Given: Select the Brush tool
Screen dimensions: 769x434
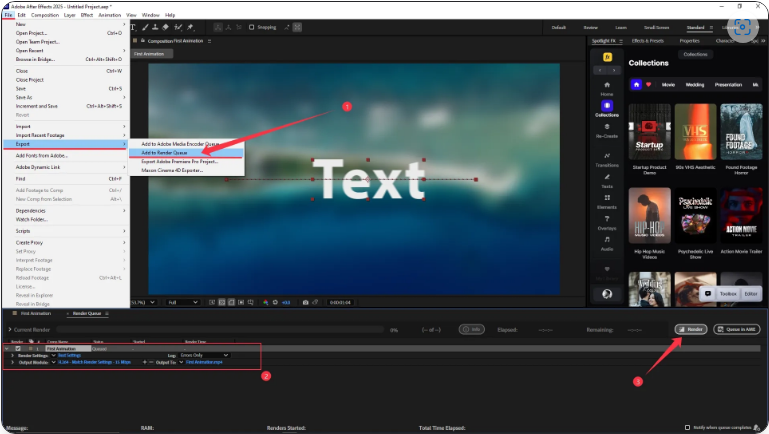Looking at the screenshot, I should point(146,27).
